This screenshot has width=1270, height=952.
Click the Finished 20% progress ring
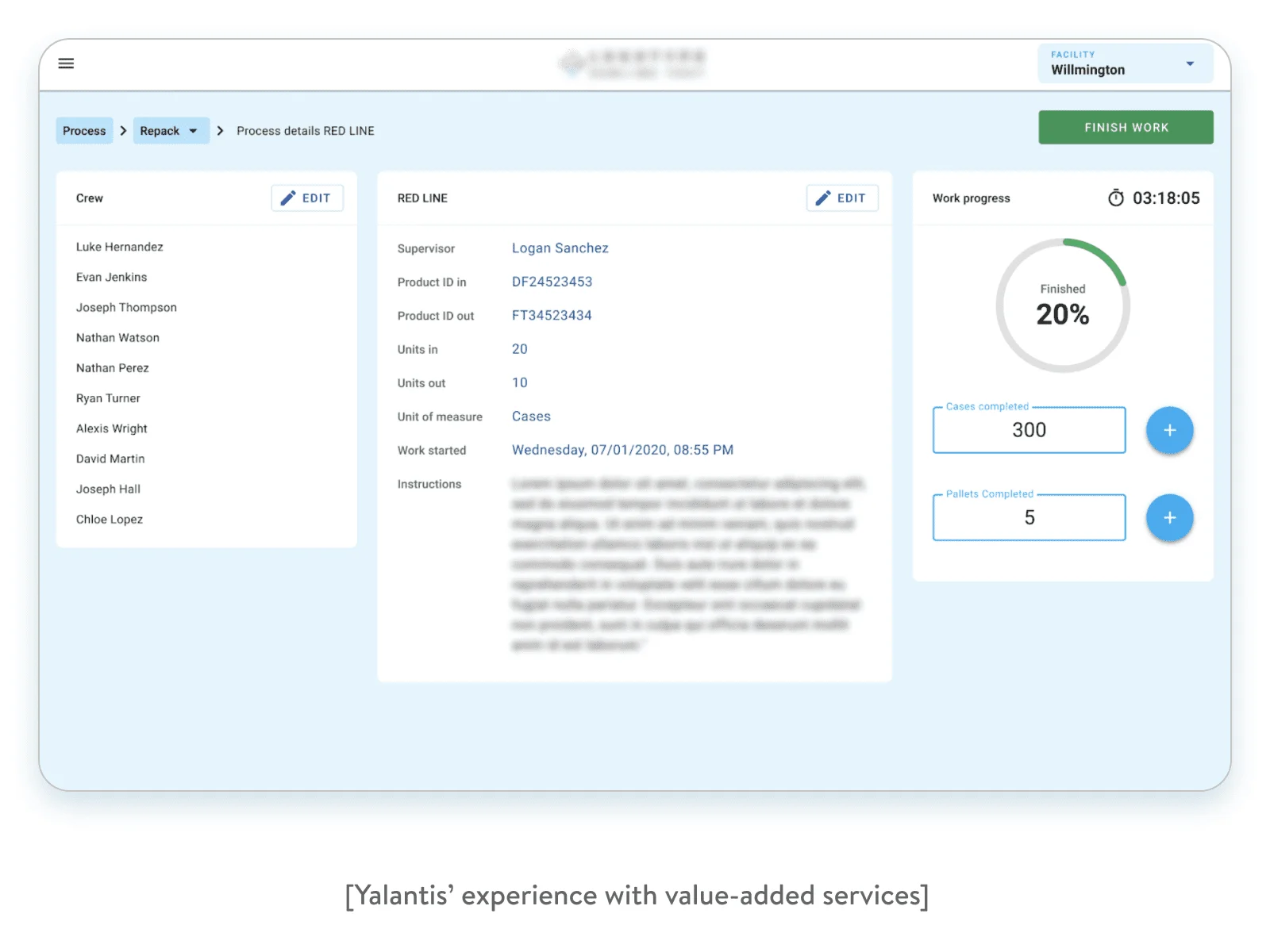(1062, 305)
